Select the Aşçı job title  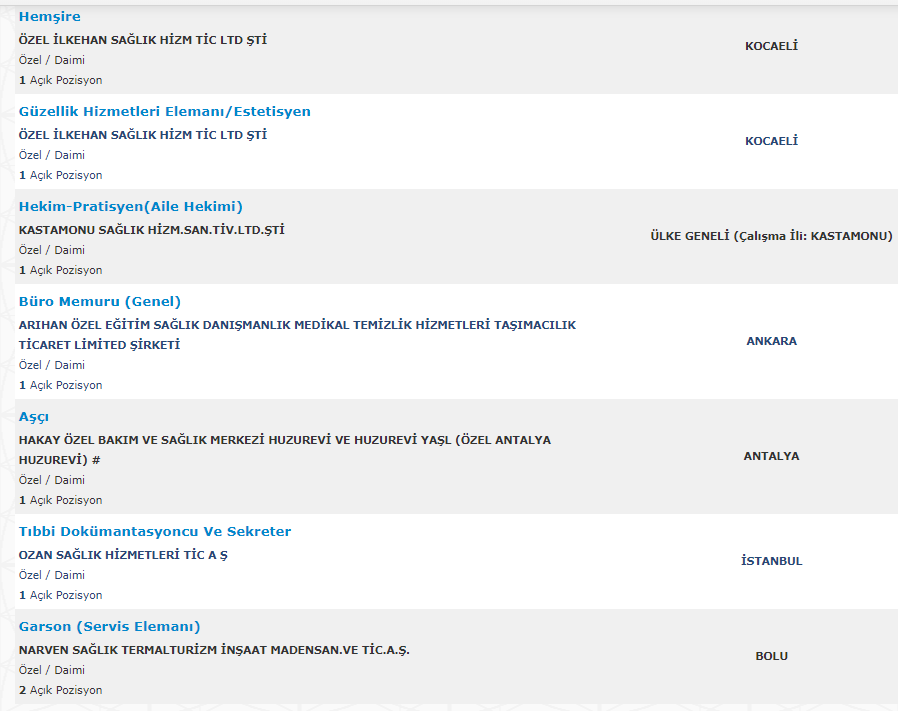(34, 417)
